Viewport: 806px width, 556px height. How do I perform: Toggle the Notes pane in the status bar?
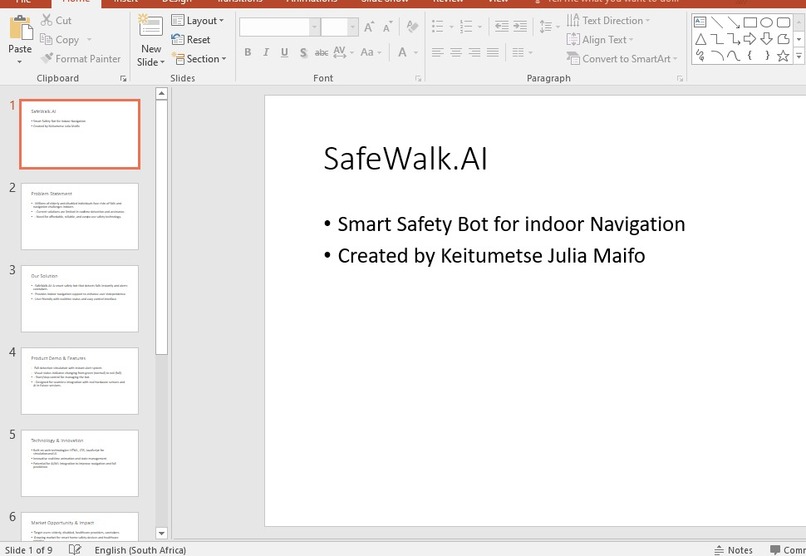pyautogui.click(x=734, y=550)
